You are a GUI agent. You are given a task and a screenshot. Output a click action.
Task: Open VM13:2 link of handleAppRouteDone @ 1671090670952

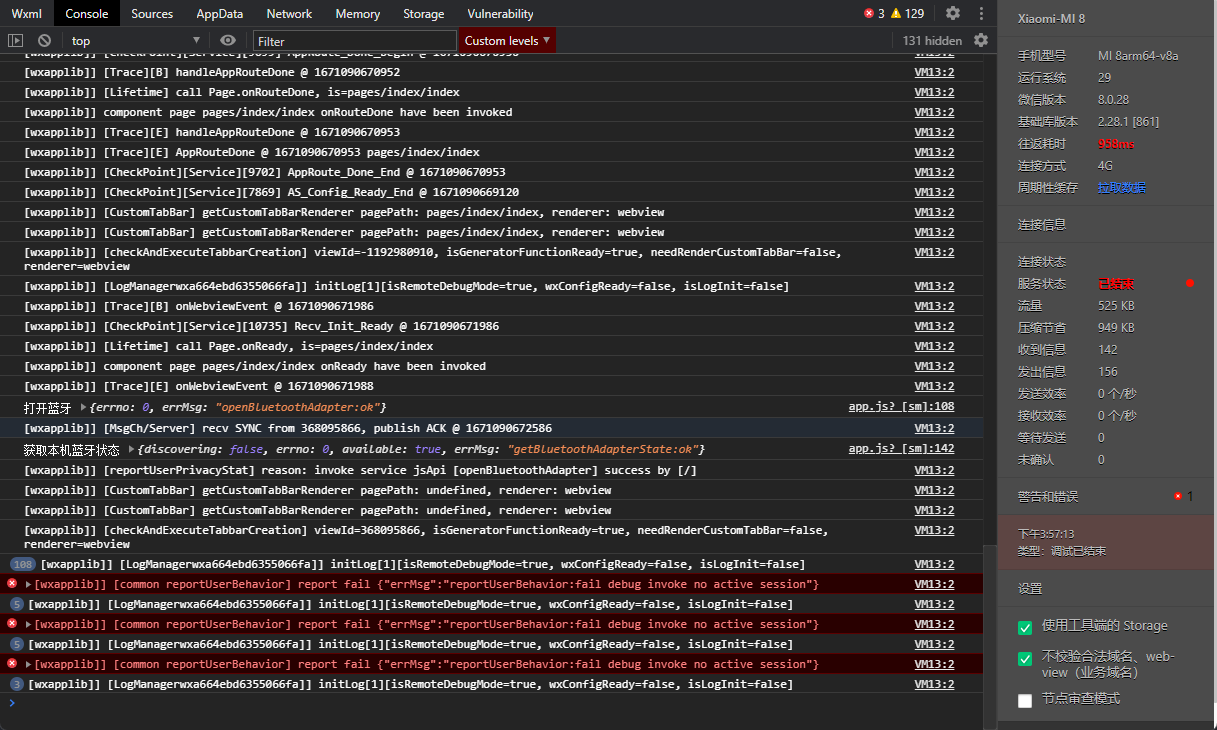click(934, 72)
